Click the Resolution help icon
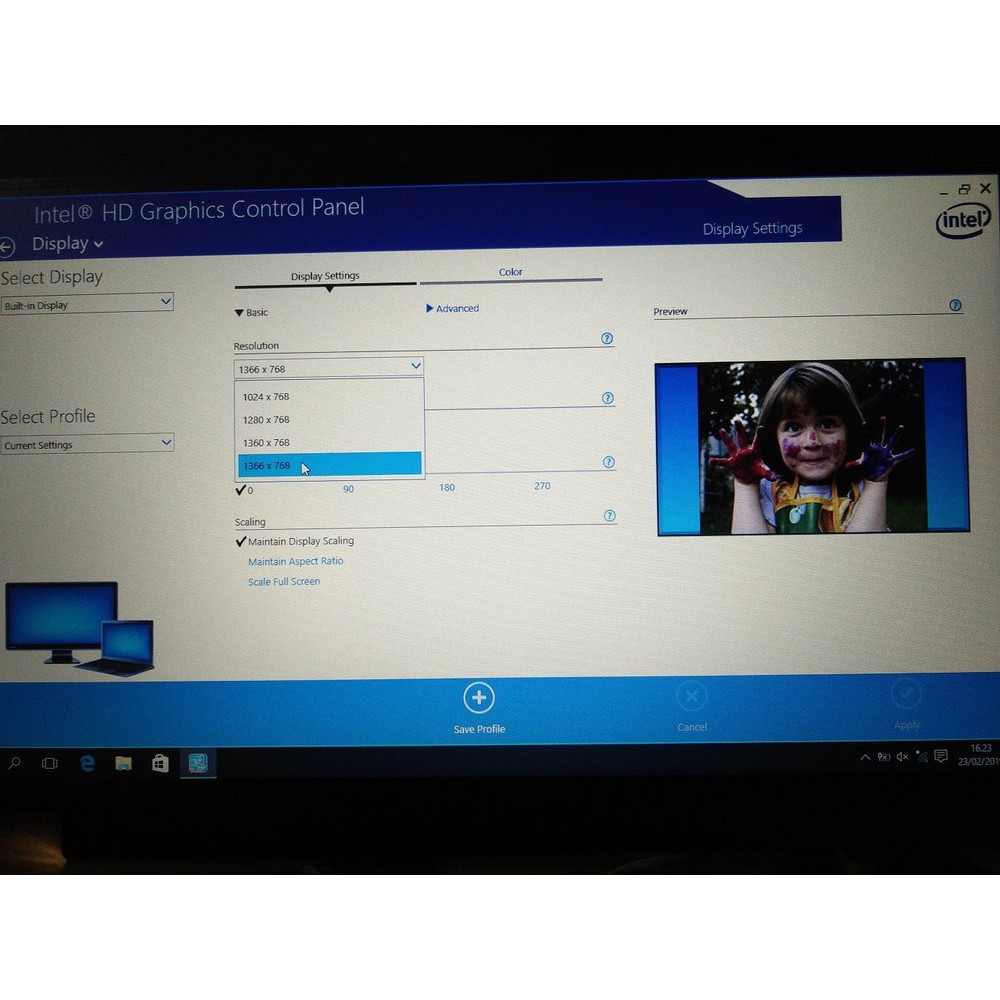This screenshot has height=1000, width=1000. 607,339
